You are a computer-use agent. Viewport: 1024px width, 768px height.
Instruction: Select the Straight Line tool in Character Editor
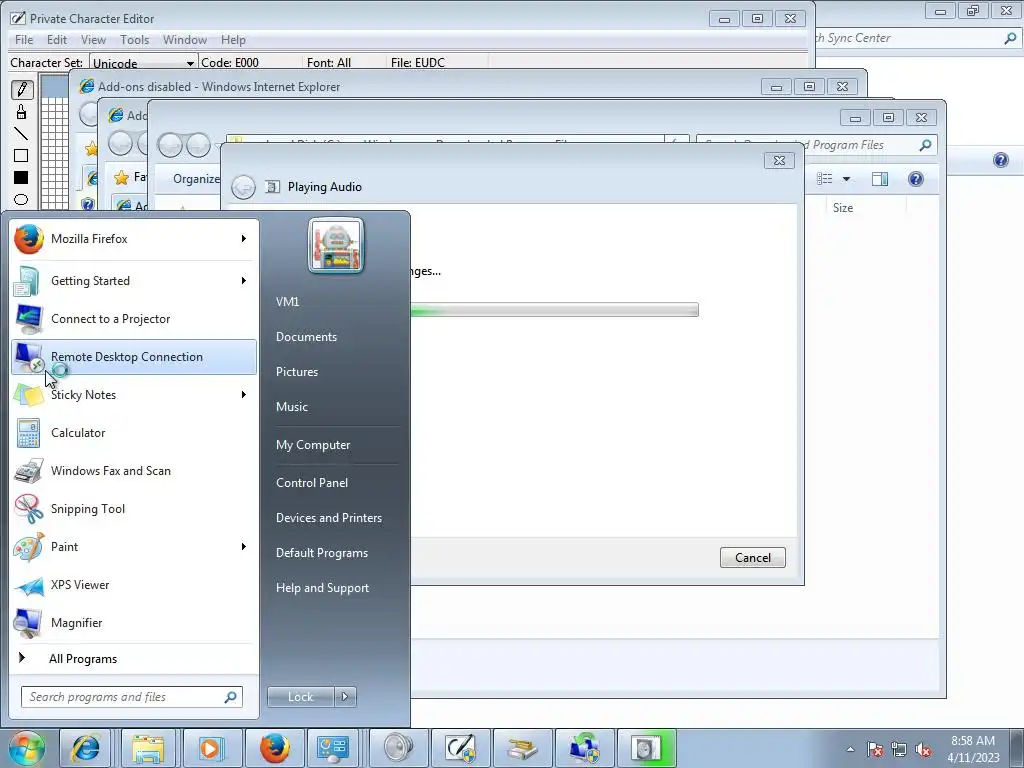pos(21,134)
